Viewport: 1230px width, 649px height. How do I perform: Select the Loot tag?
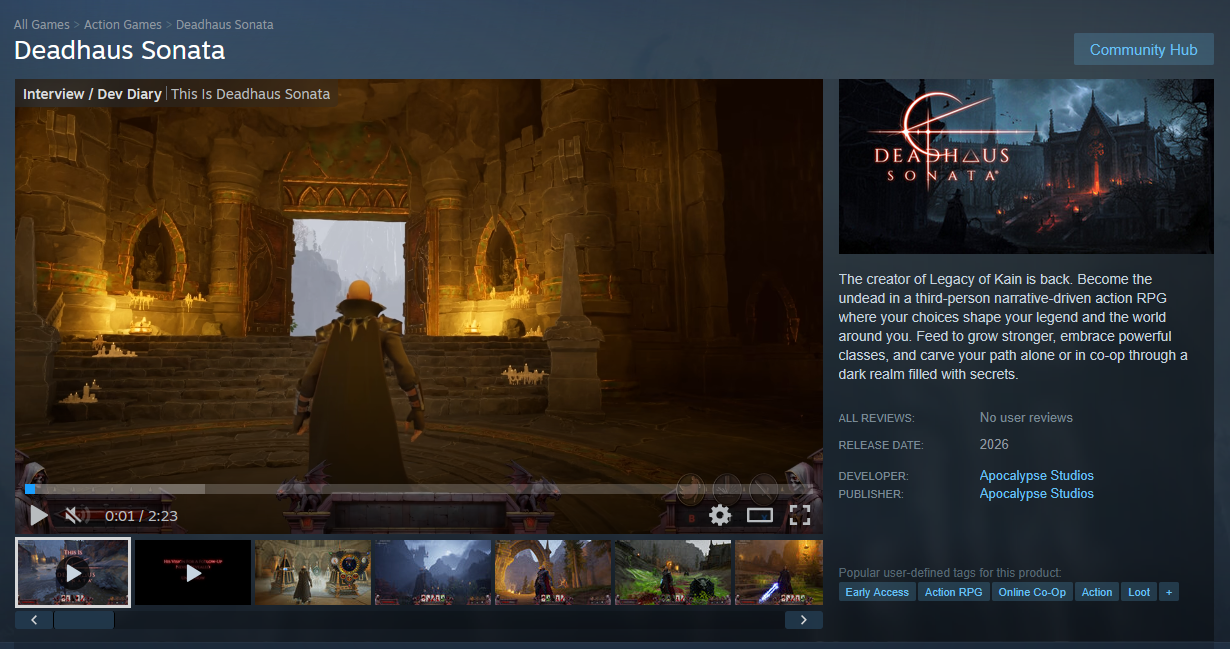(1139, 592)
